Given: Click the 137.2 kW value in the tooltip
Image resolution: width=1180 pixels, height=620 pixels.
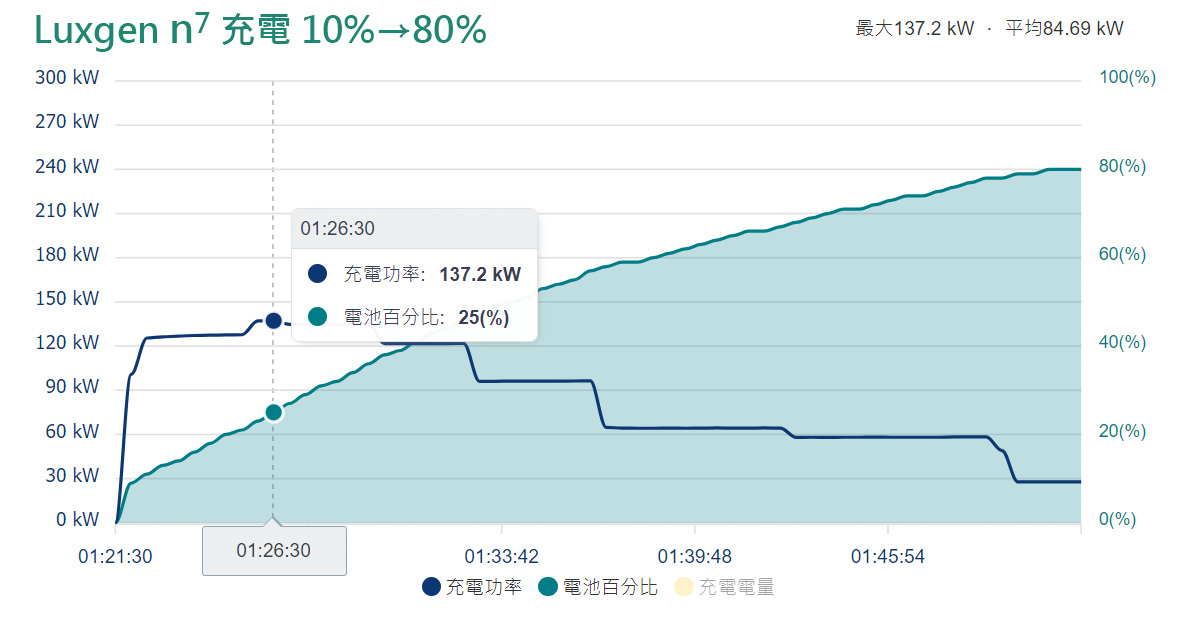Looking at the screenshot, I should point(480,274).
